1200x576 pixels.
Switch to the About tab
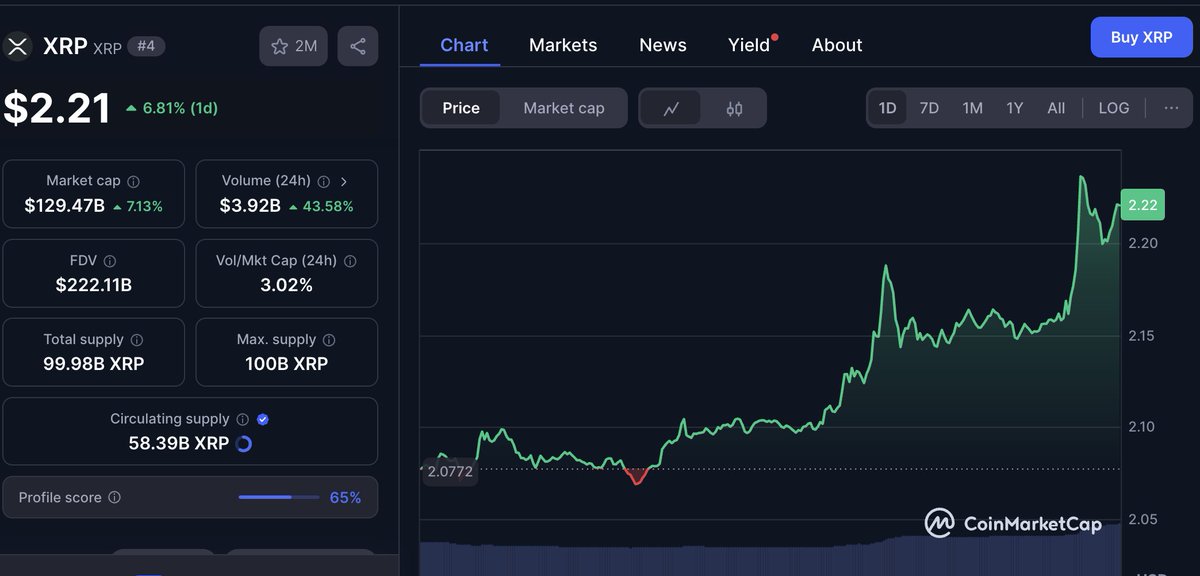pos(837,45)
